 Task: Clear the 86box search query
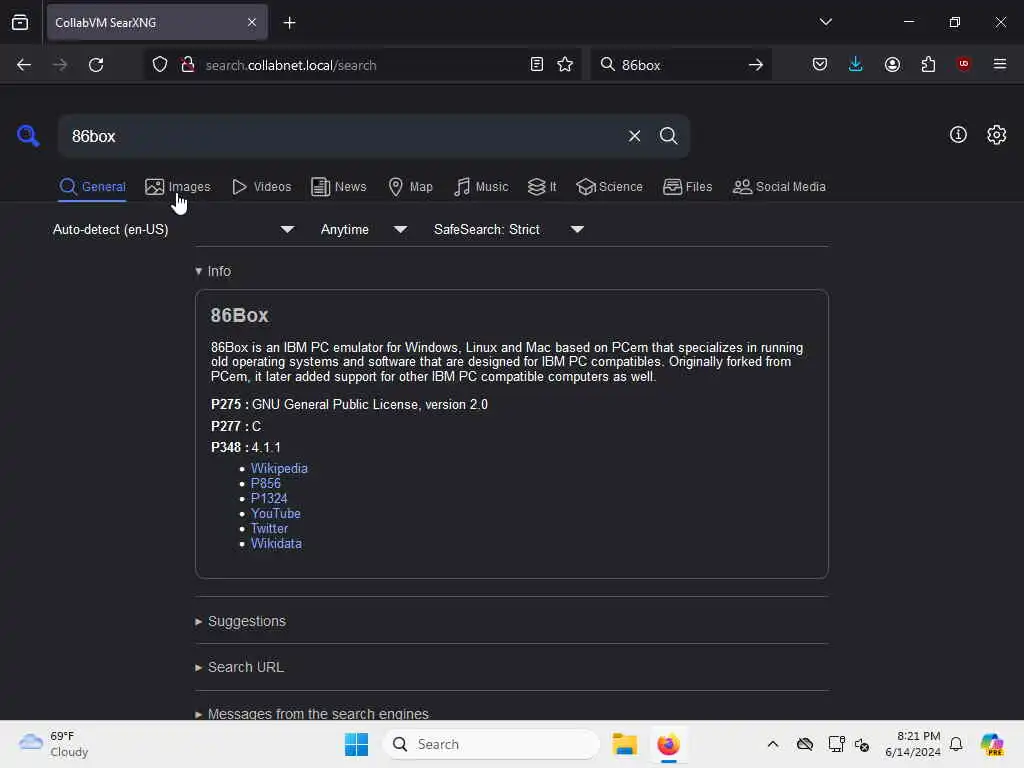[x=634, y=136]
